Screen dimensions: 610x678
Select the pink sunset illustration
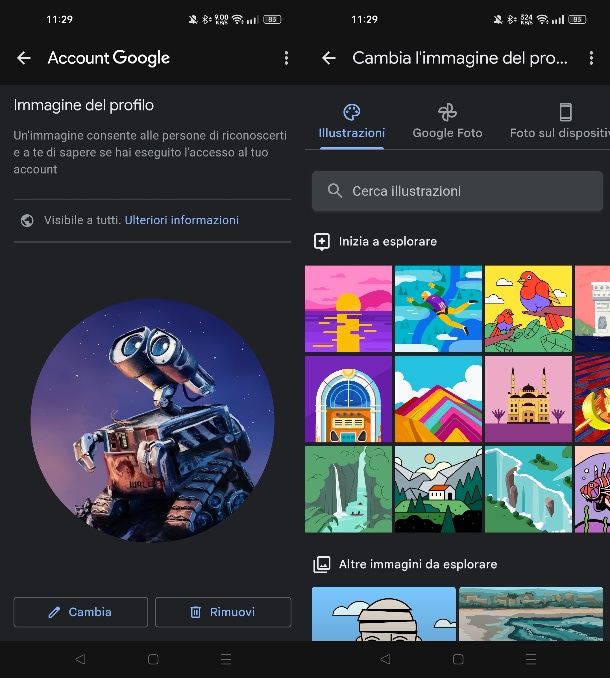tap(348, 309)
